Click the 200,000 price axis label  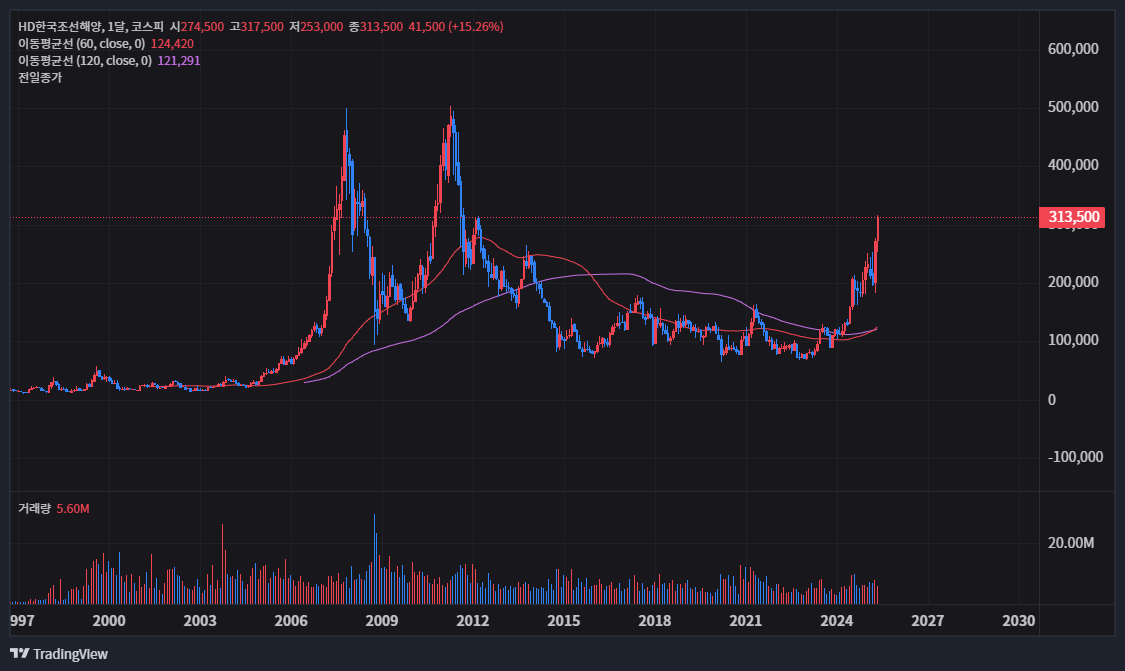(x=1073, y=282)
